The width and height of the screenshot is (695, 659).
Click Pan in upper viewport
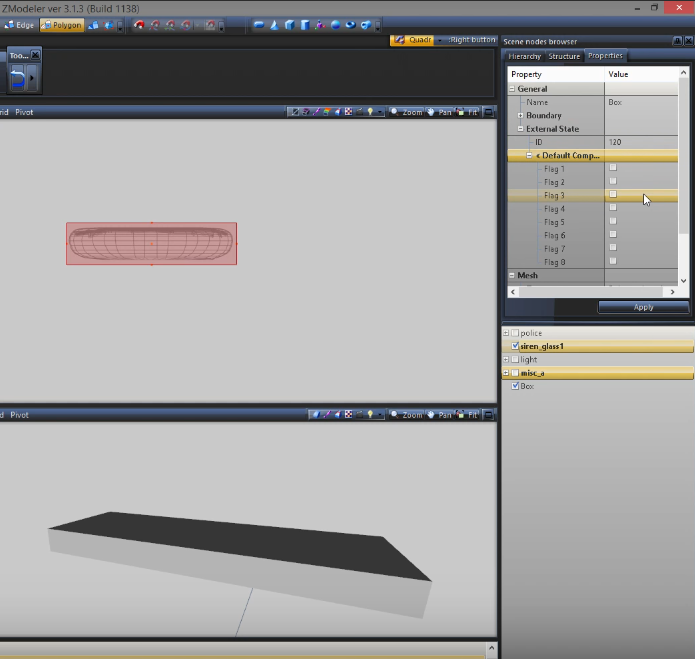(440, 112)
